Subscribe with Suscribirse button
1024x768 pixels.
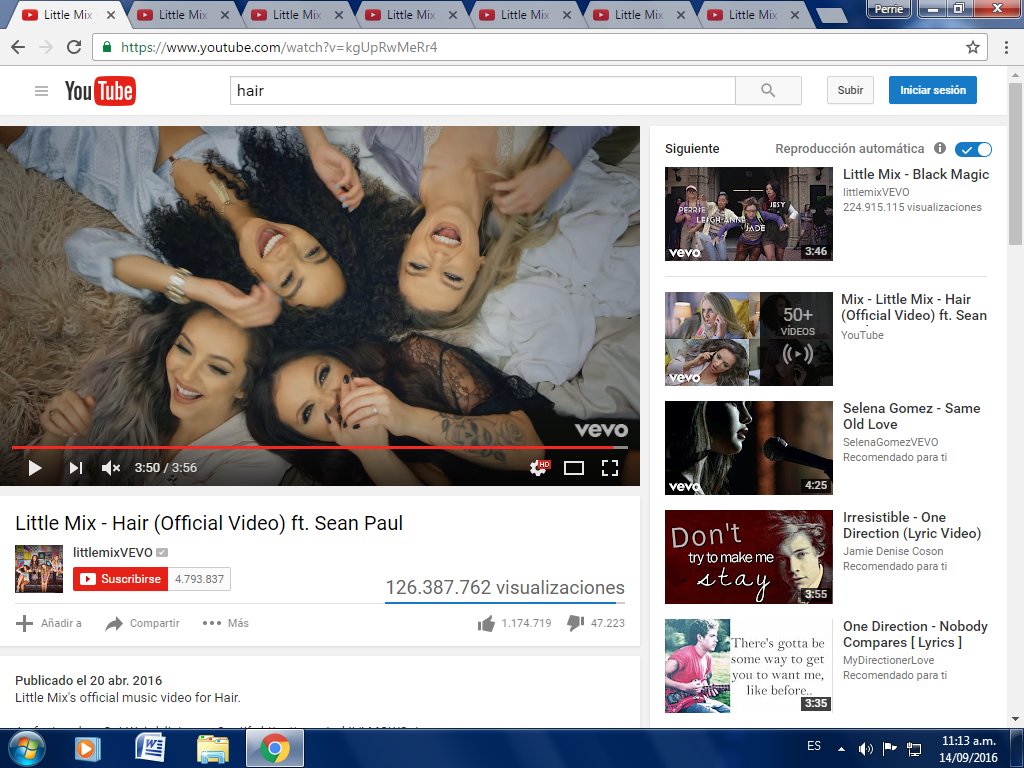121,579
